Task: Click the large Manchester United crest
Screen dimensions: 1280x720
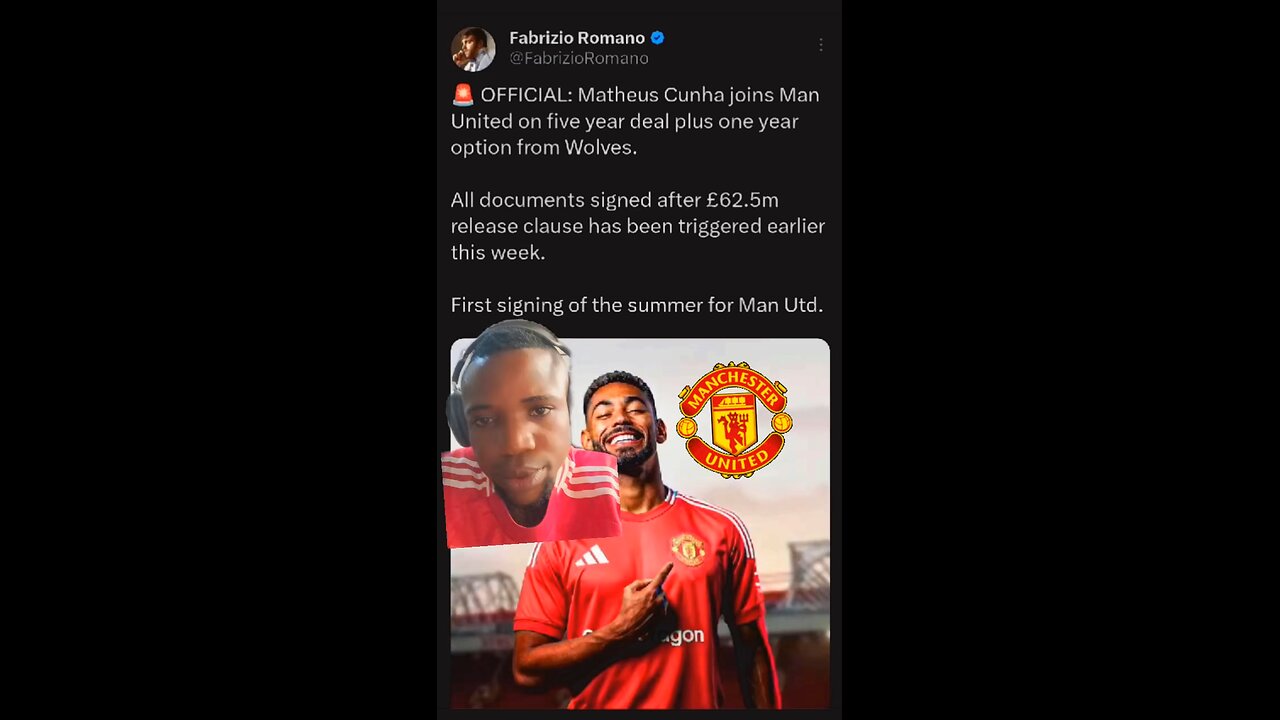Action: point(734,420)
